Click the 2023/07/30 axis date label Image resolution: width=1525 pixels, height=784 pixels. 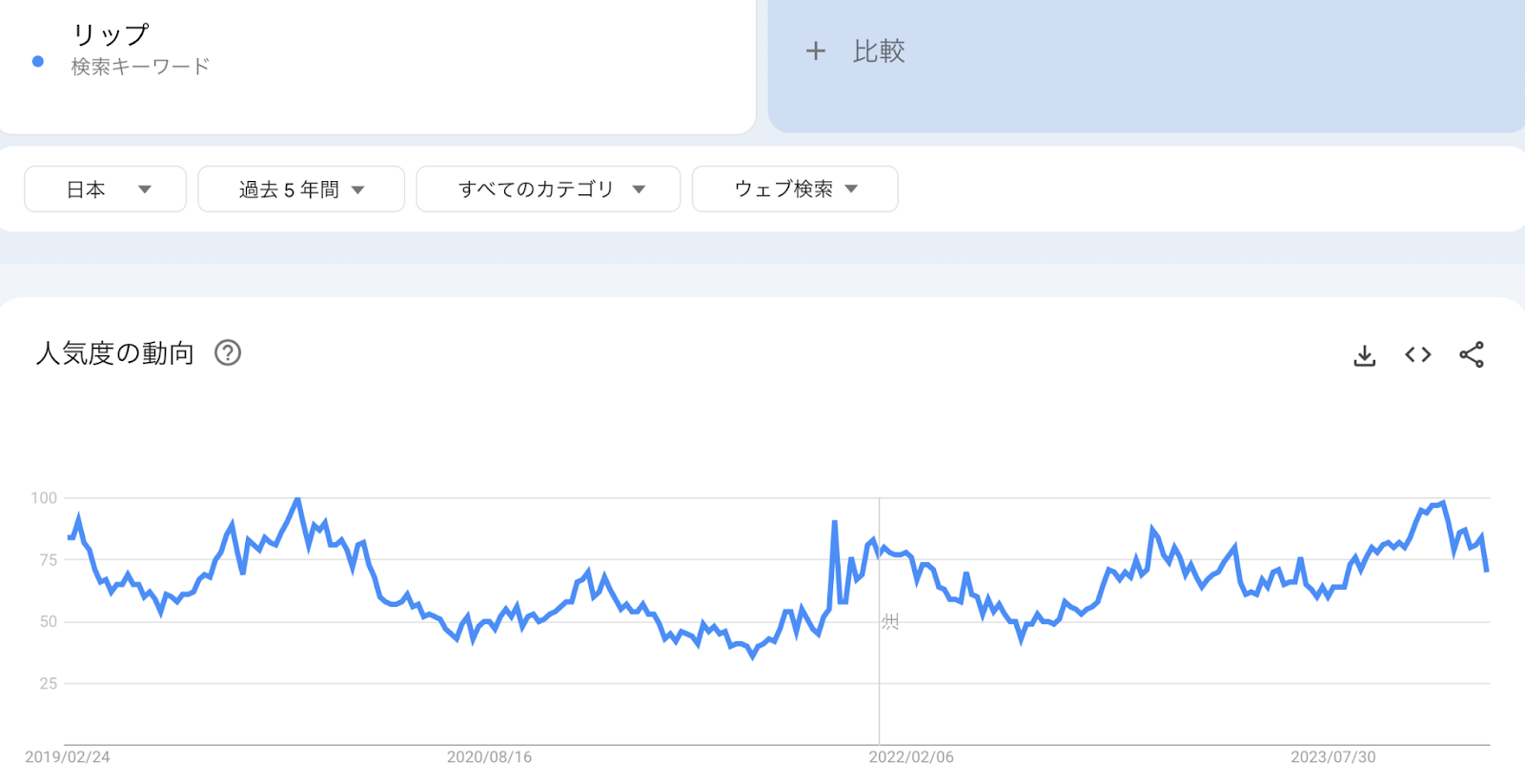1333,757
